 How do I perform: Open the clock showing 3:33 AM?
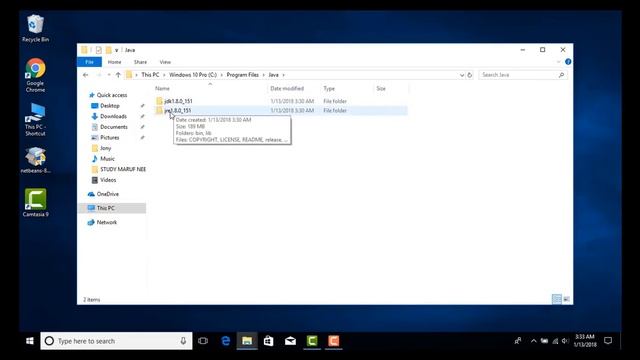point(585,341)
